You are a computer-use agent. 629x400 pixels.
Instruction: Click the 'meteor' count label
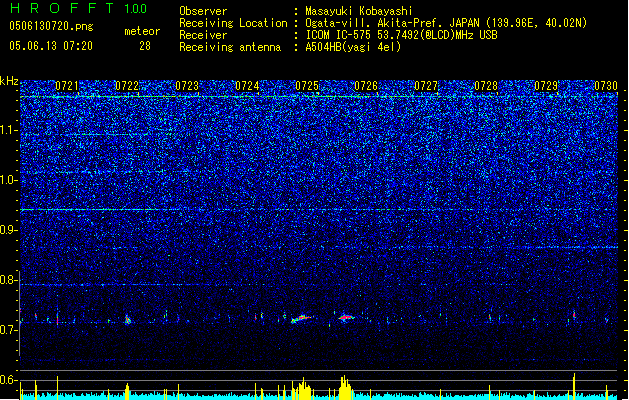pos(142,31)
